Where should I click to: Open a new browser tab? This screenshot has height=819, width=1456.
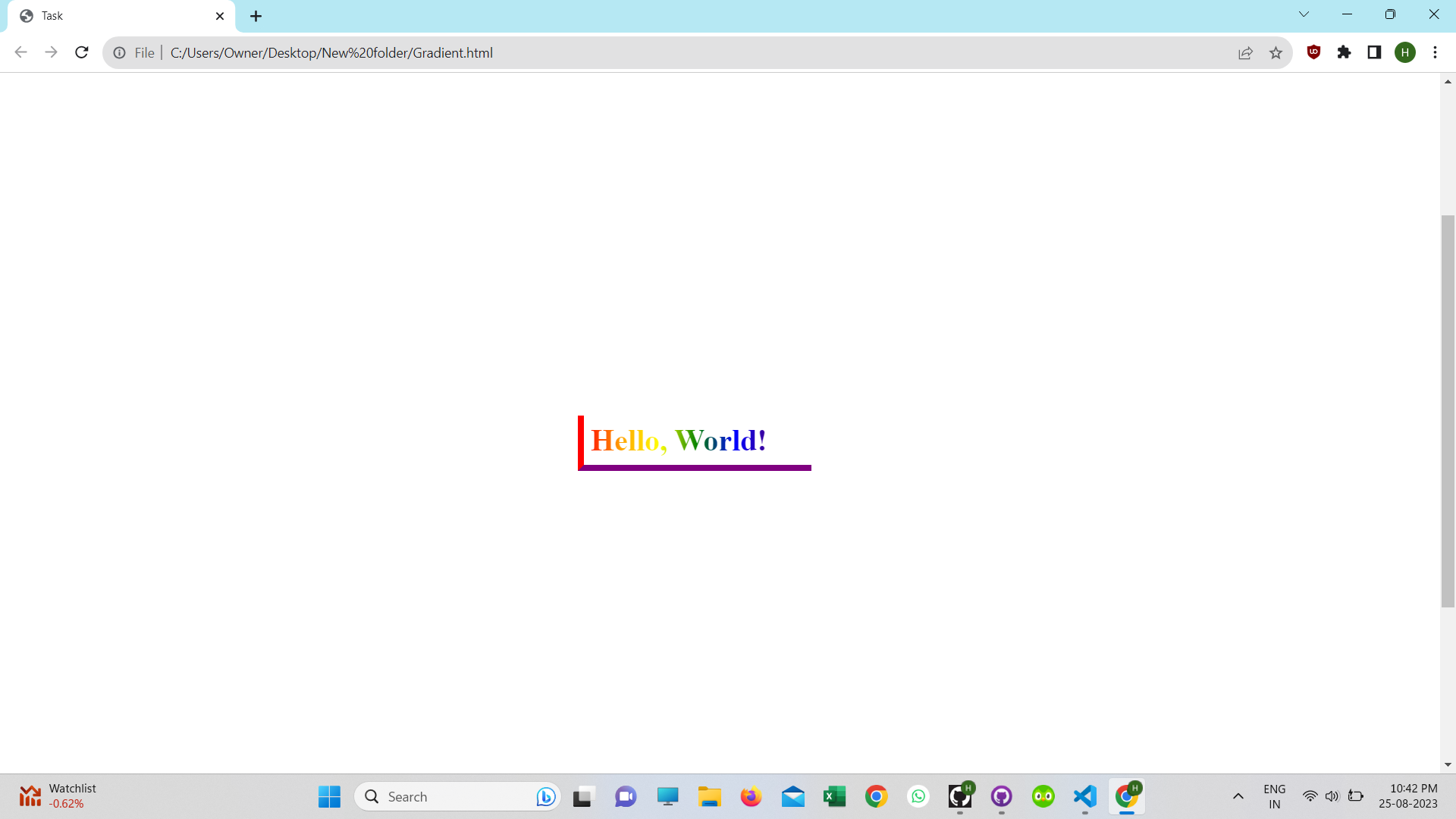pyautogui.click(x=256, y=15)
